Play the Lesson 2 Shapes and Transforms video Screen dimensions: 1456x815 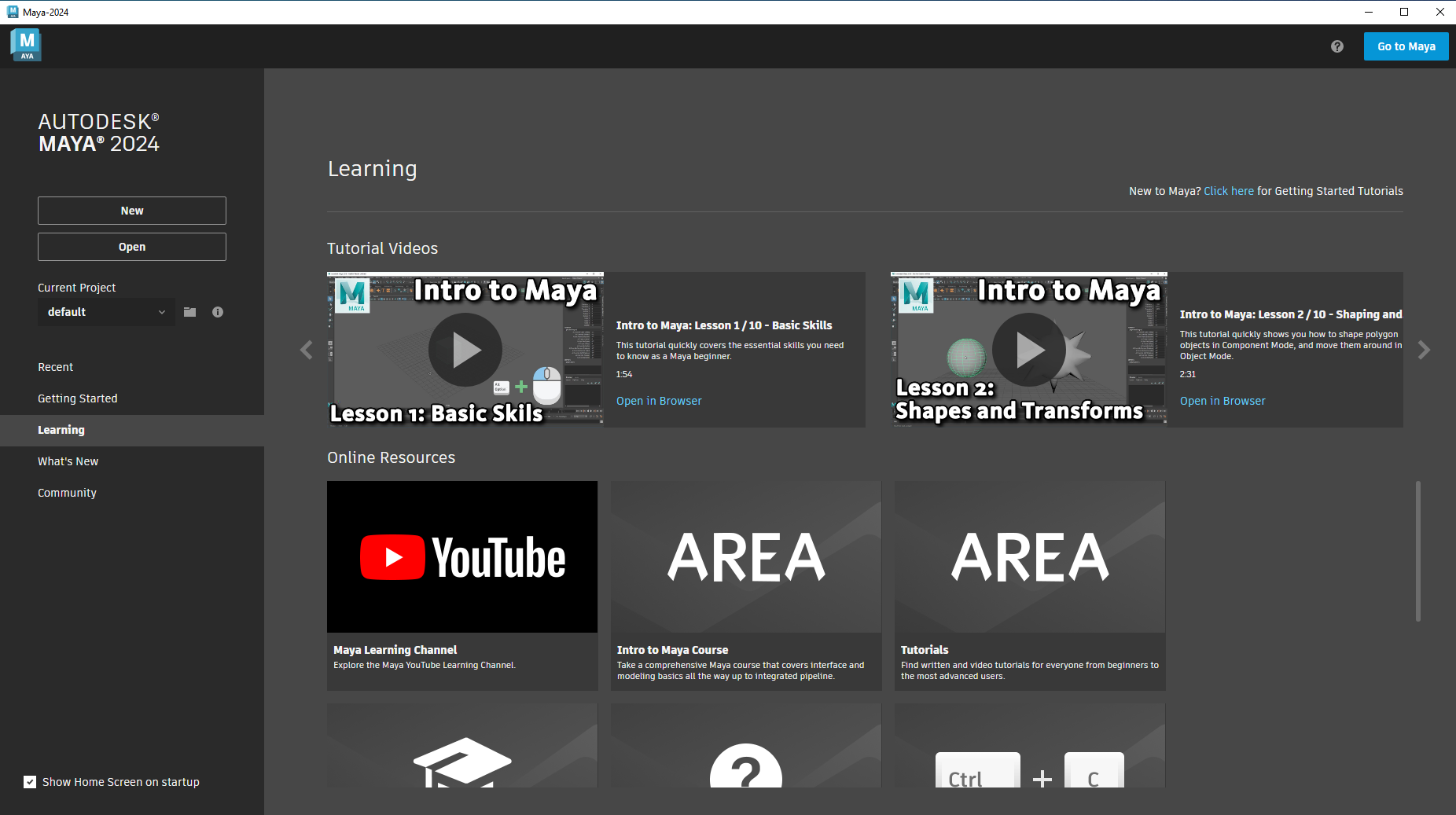coord(1029,350)
